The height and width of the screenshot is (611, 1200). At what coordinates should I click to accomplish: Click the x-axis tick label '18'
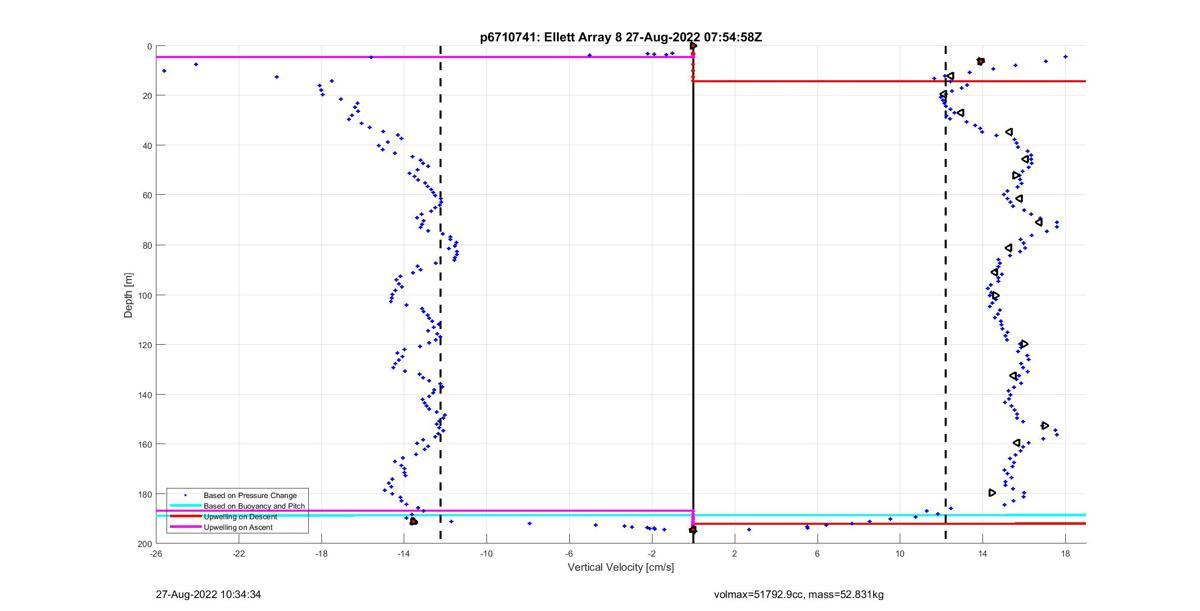point(1065,554)
